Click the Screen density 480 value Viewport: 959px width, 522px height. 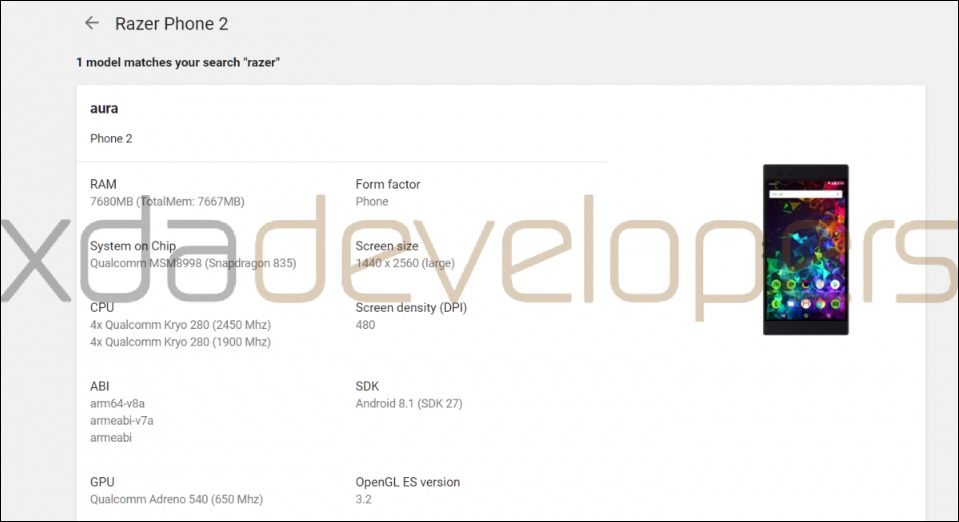[x=365, y=324]
